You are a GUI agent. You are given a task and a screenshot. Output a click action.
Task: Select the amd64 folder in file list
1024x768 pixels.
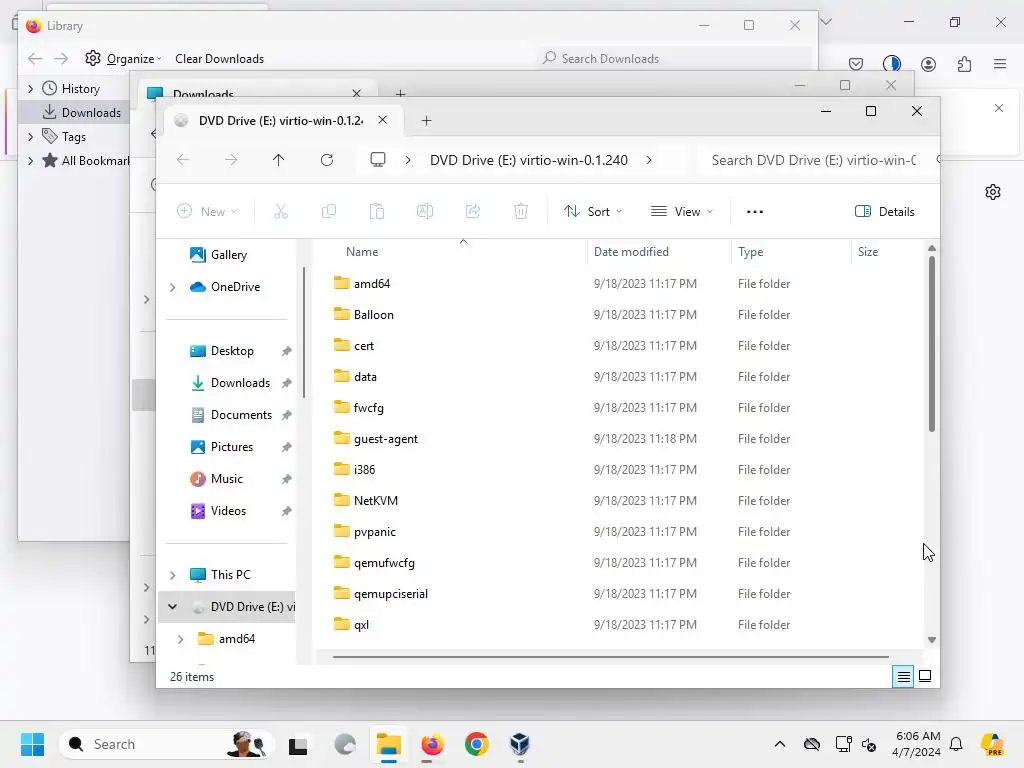coord(372,283)
